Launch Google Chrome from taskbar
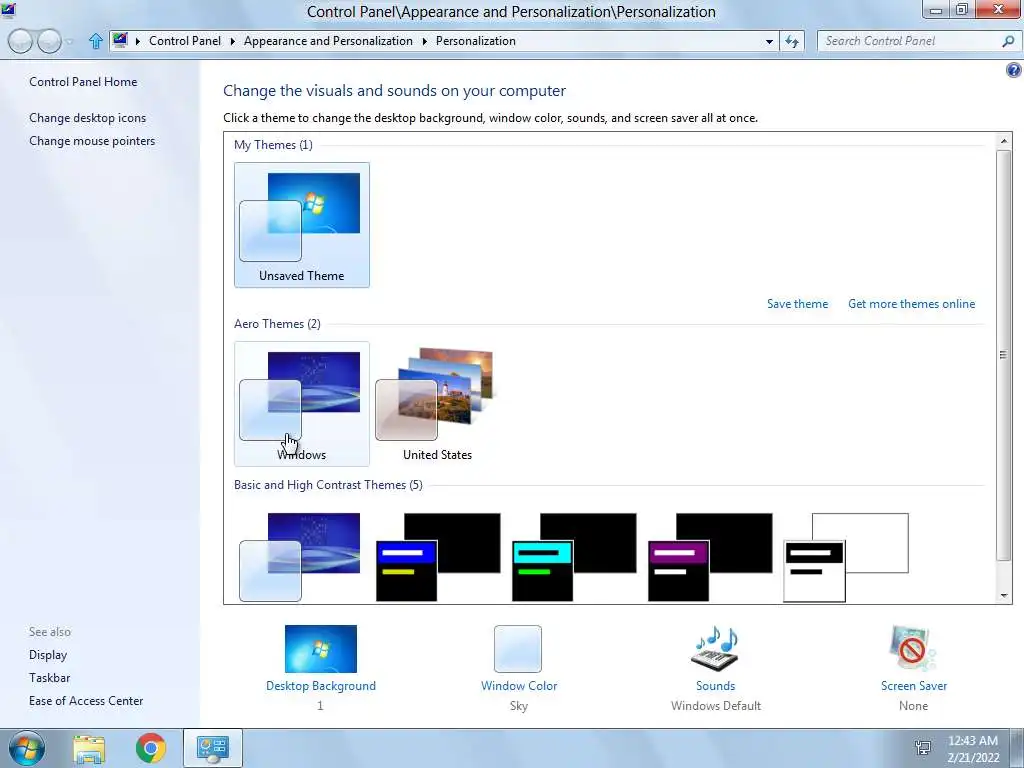Viewport: 1024px width, 768px height. [151, 748]
